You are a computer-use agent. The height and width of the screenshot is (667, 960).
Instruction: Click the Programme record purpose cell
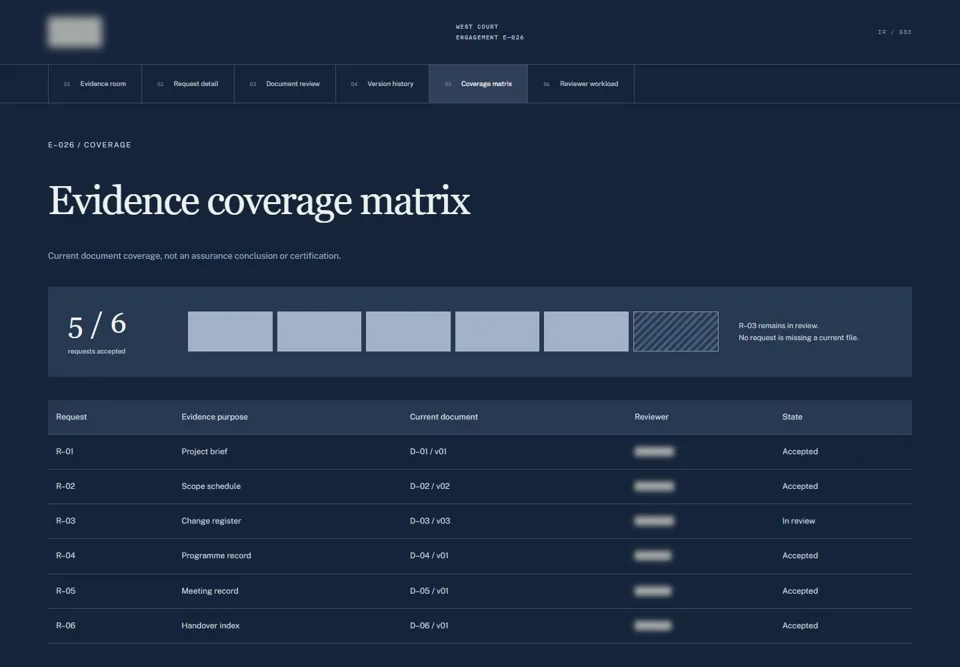(x=216, y=556)
